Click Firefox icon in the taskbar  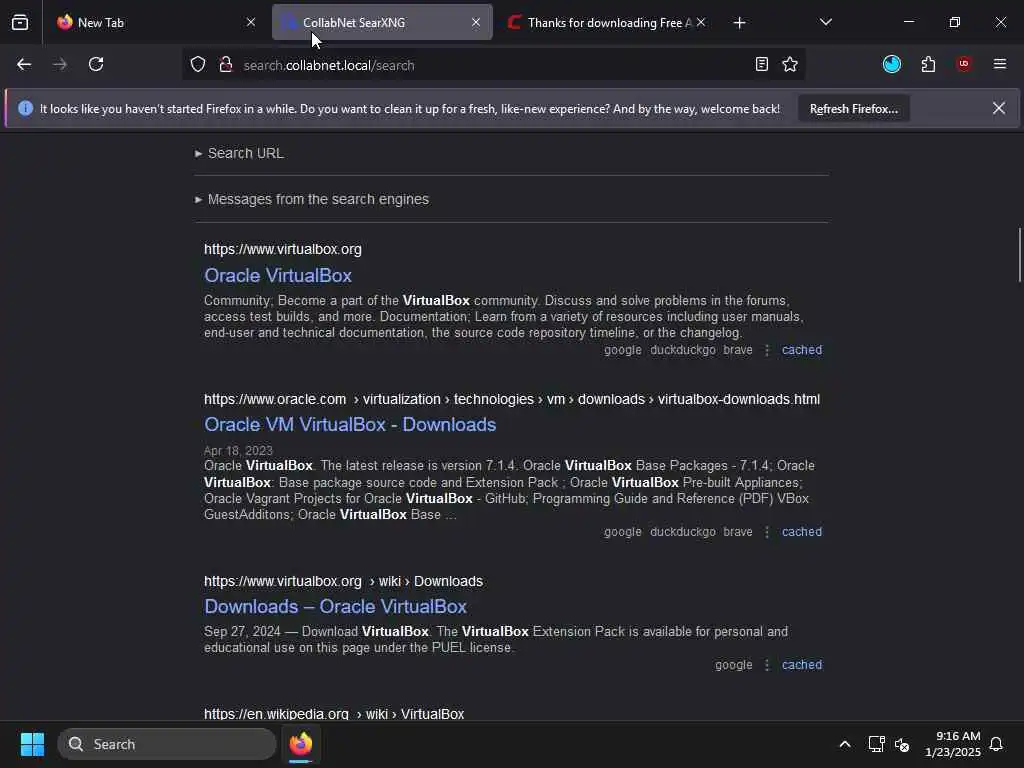coord(301,744)
